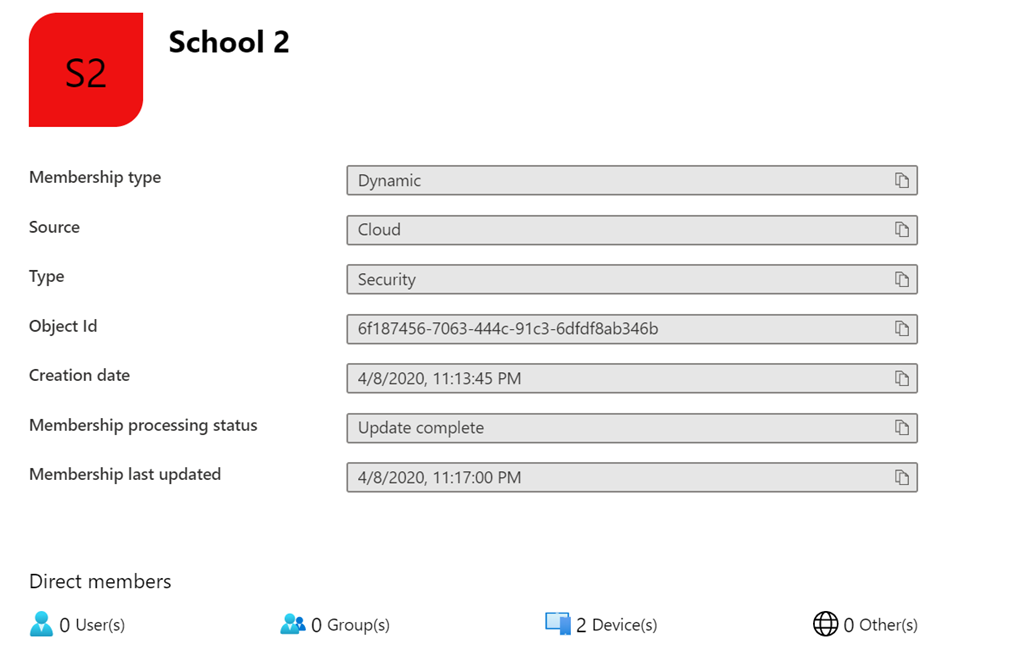Click the Other(s) globe icon
The width and height of the screenshot is (1024, 661).
pyautogui.click(x=825, y=624)
